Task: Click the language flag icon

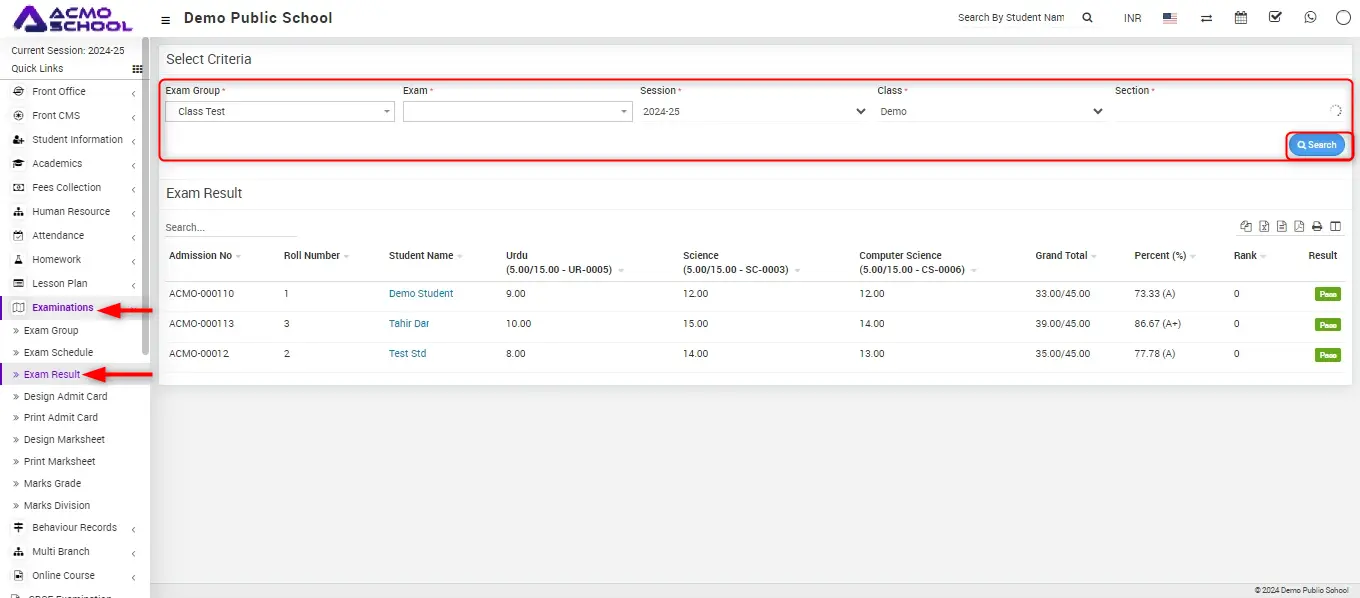Action: 1170,18
